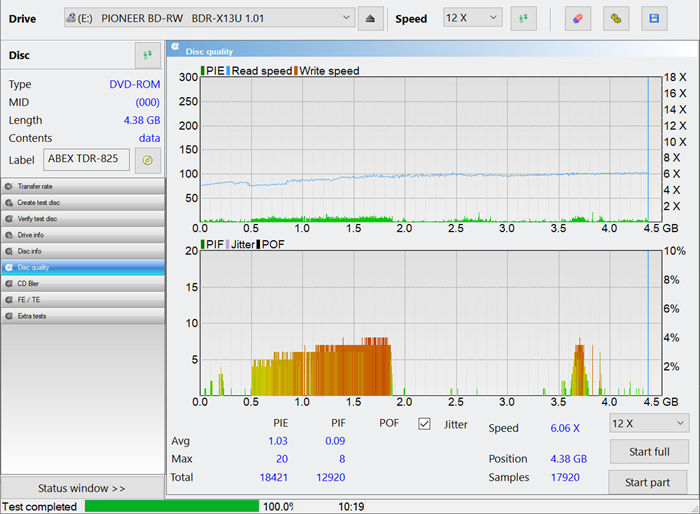The height and width of the screenshot is (514, 700).
Task: Expand the lower 12 X speed combo box
Action: click(x=648, y=424)
